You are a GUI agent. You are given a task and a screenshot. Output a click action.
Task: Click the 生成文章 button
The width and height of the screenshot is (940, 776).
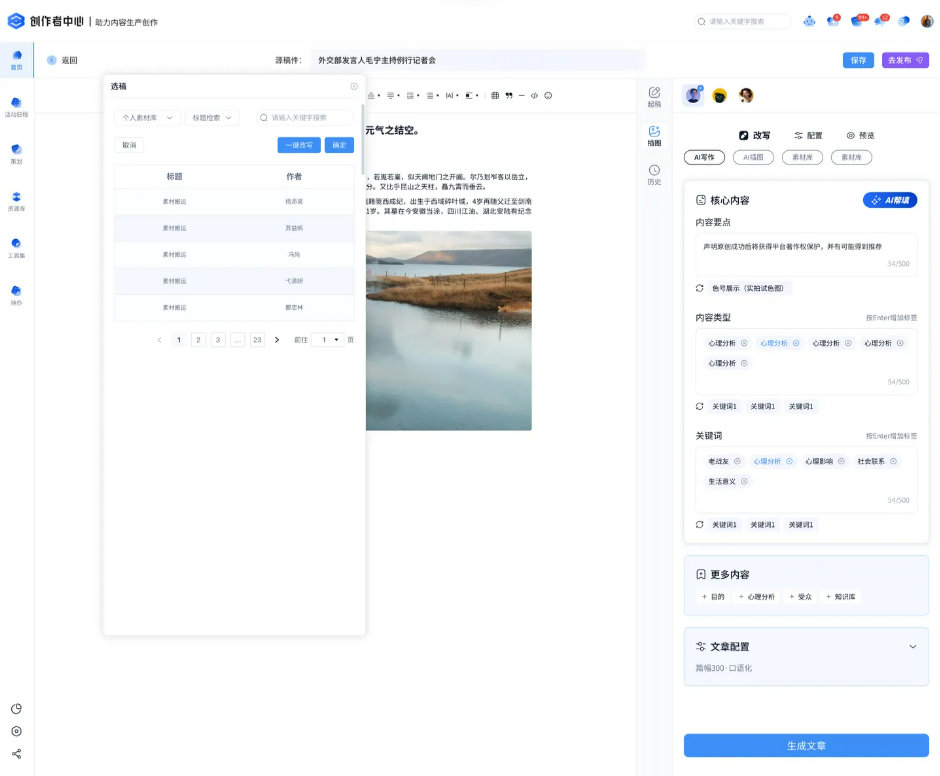coord(806,746)
